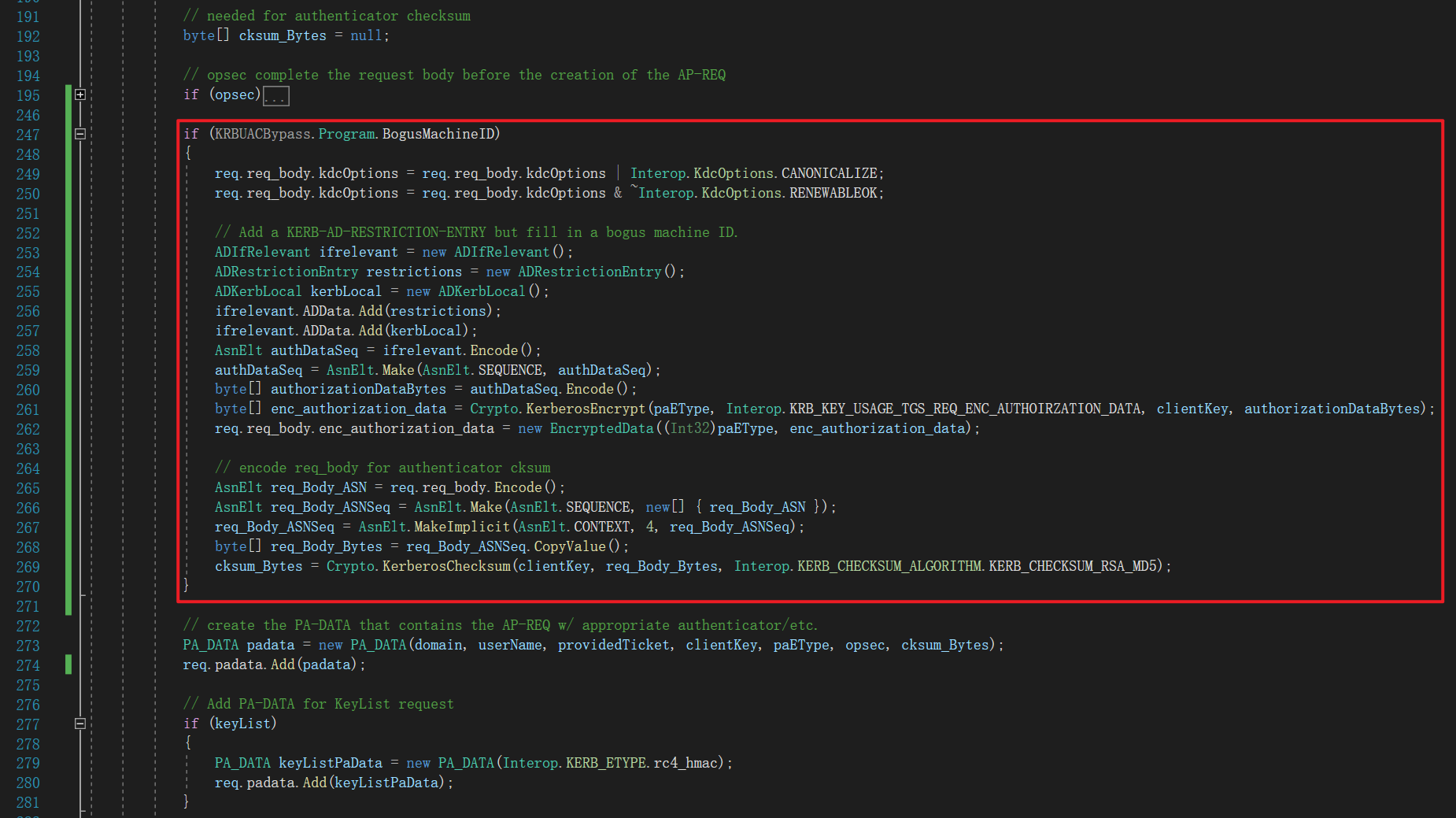Viewport: 1456px width, 818px height.
Task: Click 'KRB_KEY_USAGE_TGS_REQ_ENC_AUTHOIRZATION_DATA' constant
Action: click(x=965, y=409)
